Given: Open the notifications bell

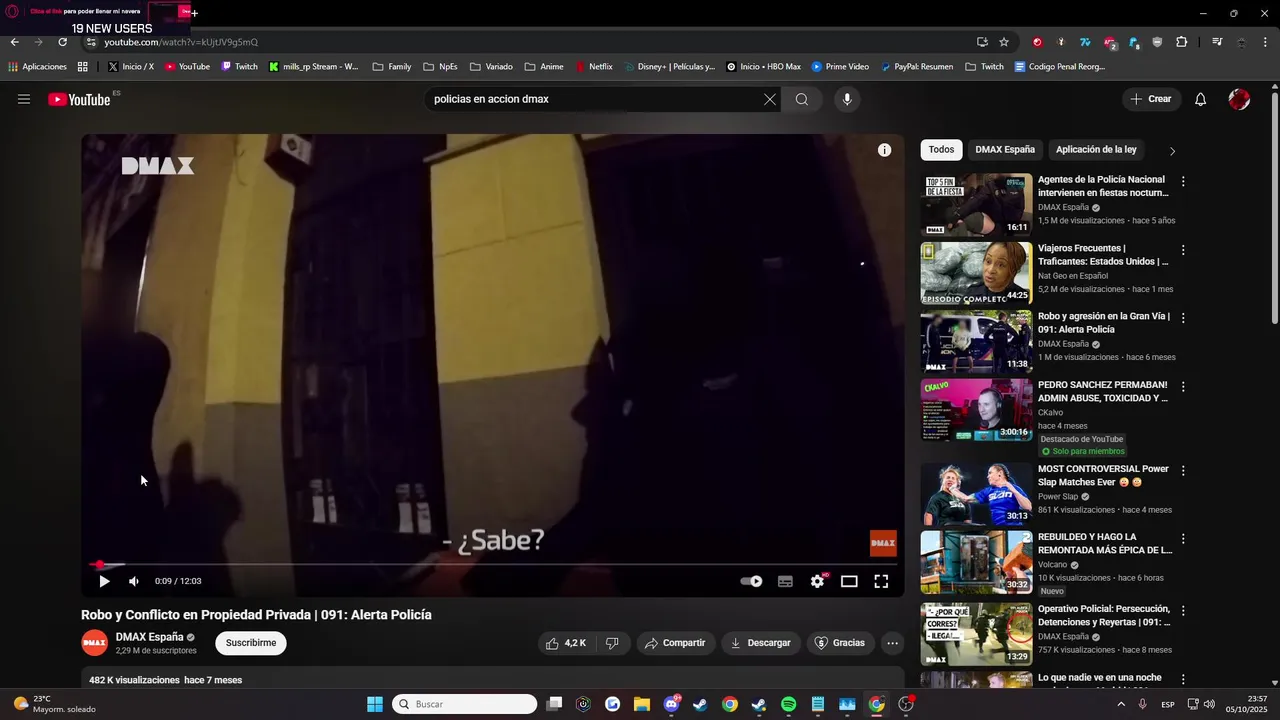Looking at the screenshot, I should pyautogui.click(x=1200, y=99).
